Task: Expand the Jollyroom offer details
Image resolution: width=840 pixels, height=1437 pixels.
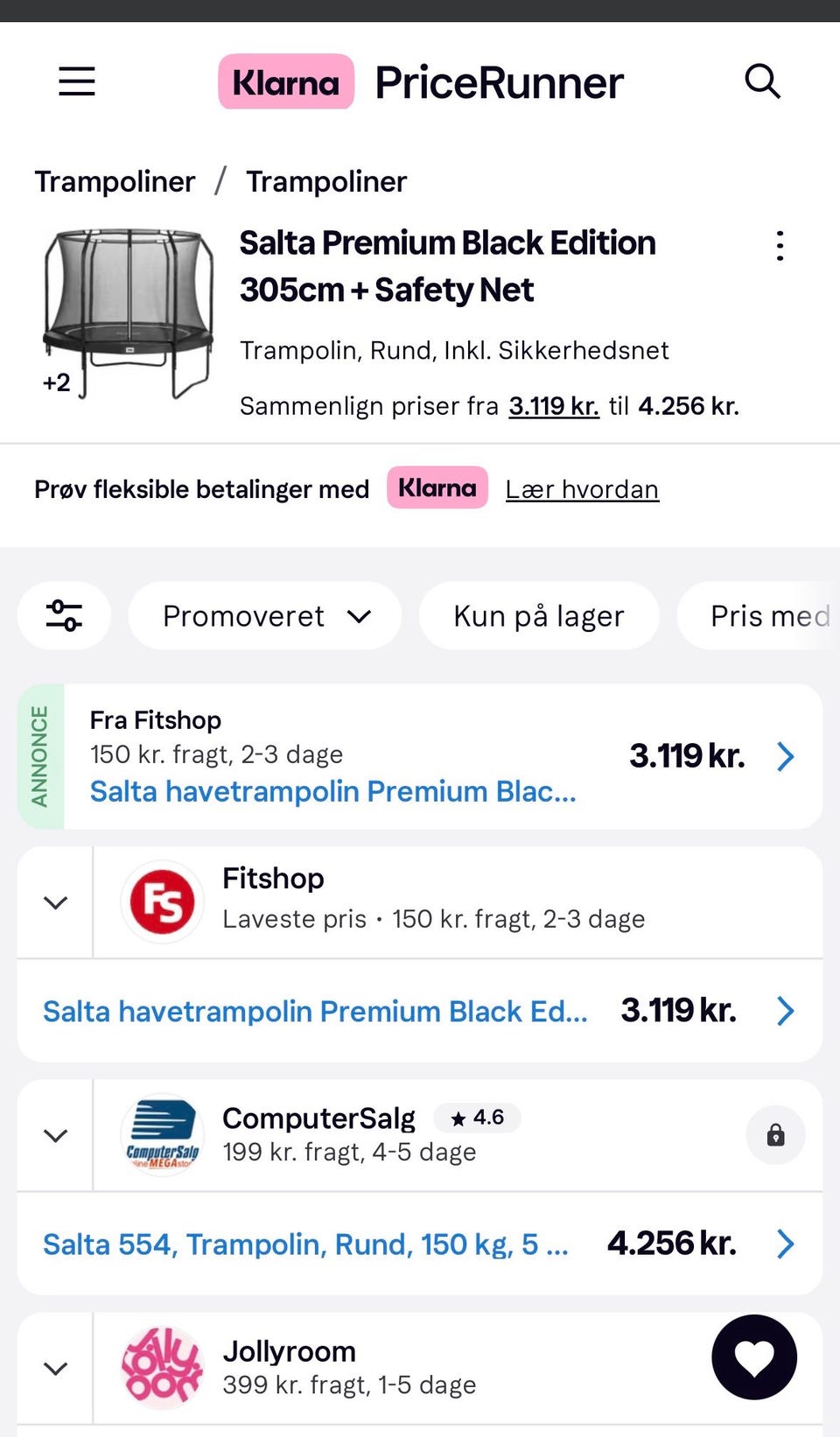Action: [56, 1368]
